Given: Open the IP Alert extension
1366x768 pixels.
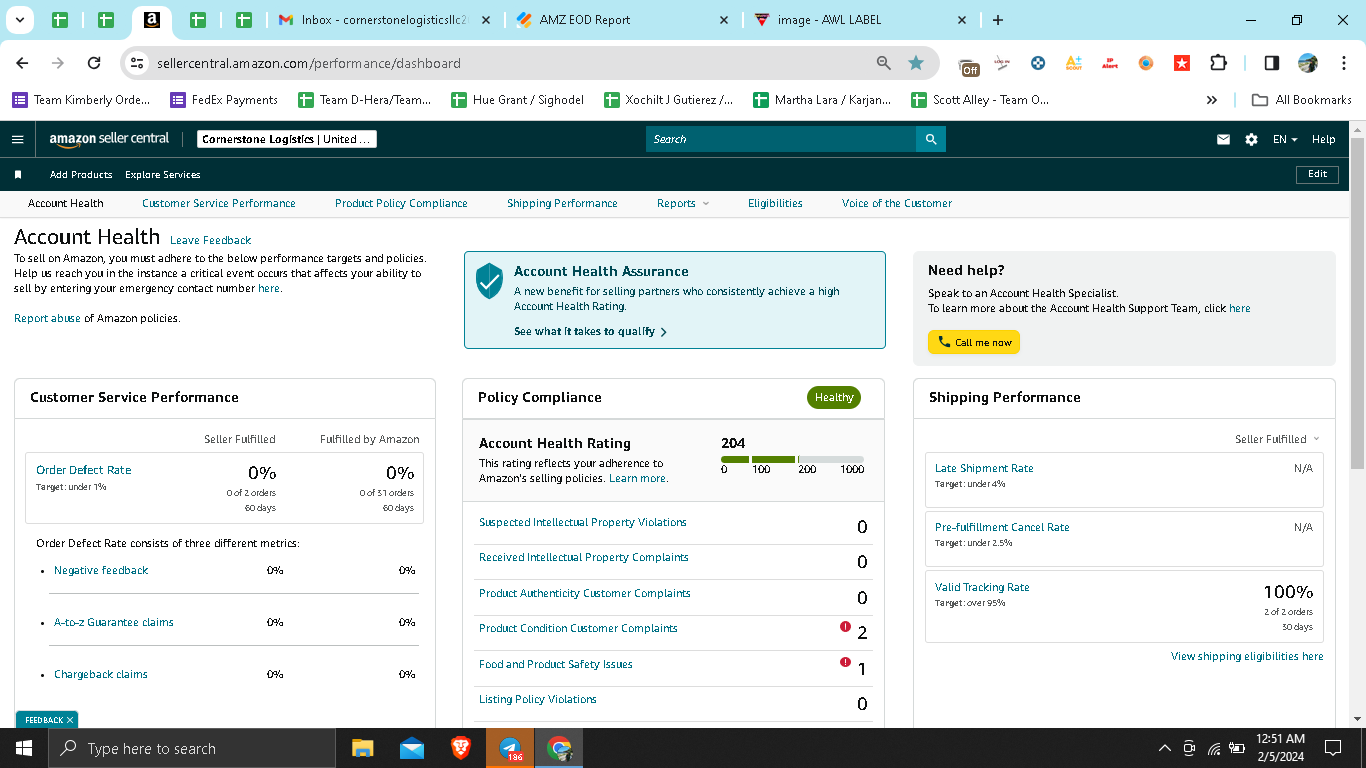Looking at the screenshot, I should tap(1110, 63).
